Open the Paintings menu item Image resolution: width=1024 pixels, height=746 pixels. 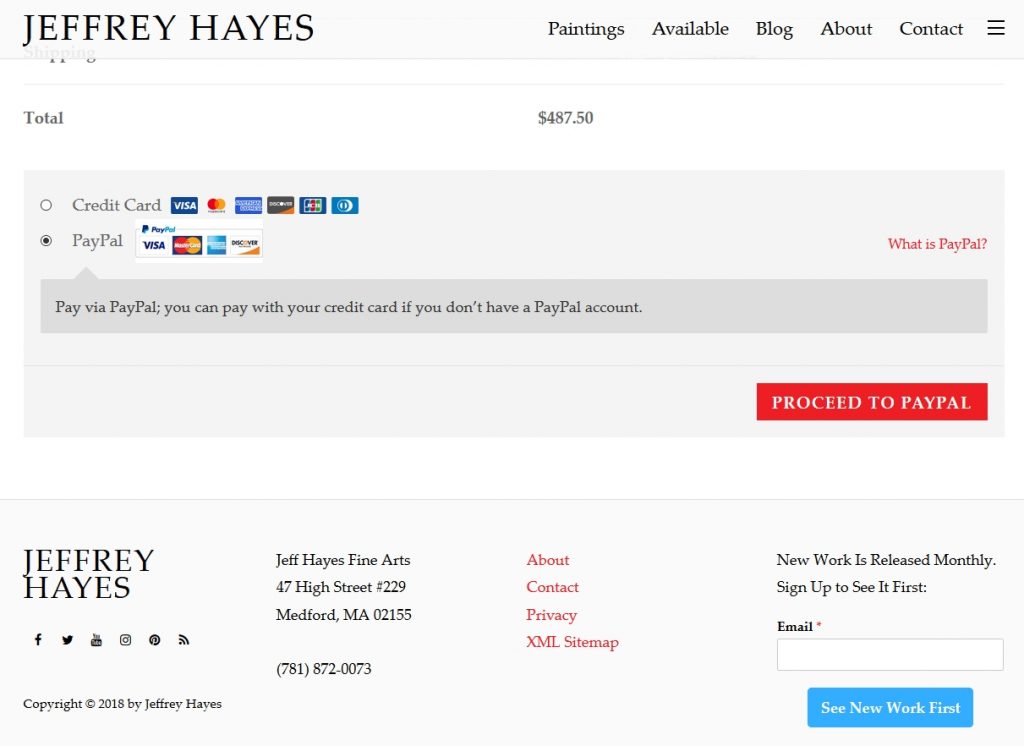(585, 29)
